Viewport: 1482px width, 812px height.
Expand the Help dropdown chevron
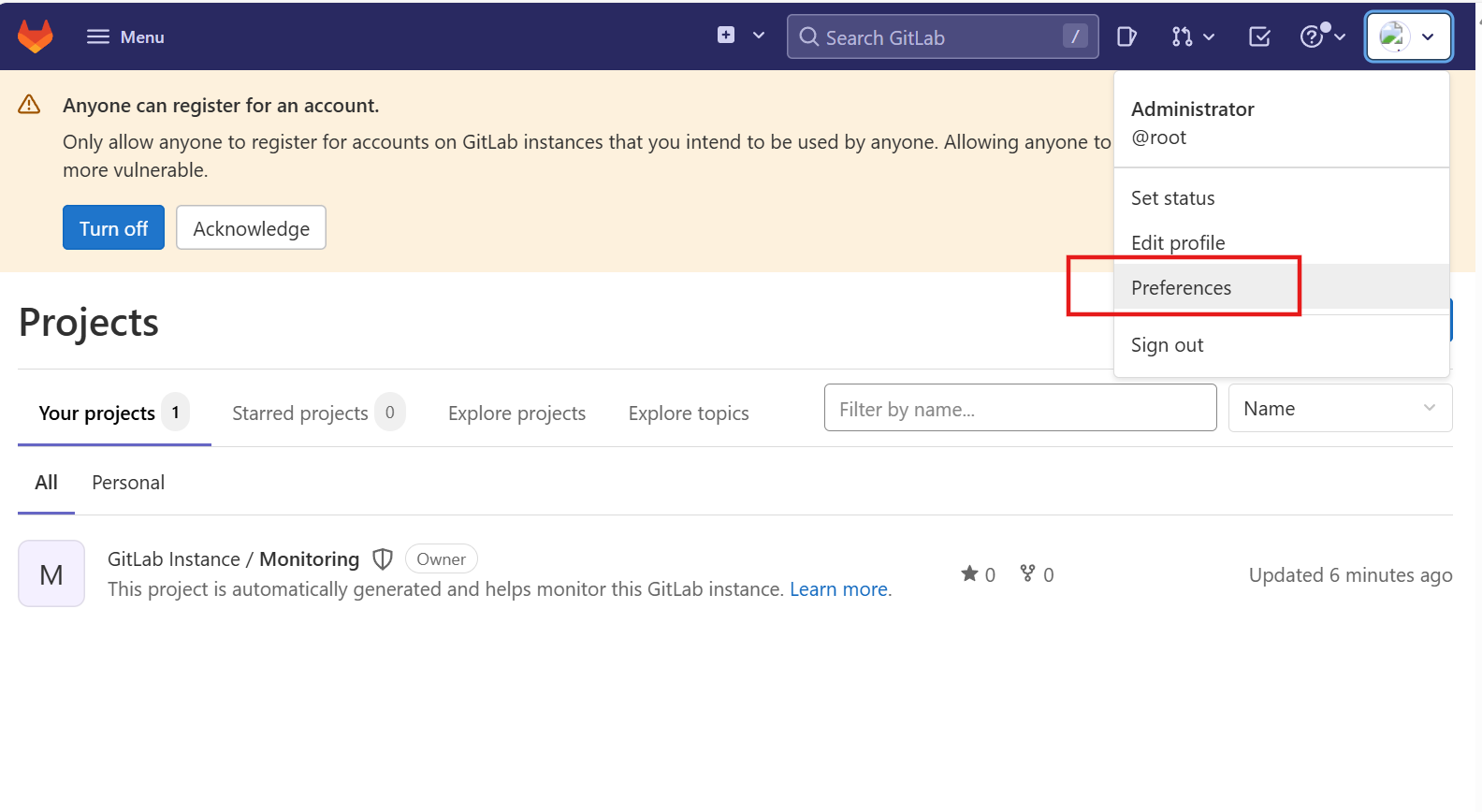(1340, 36)
